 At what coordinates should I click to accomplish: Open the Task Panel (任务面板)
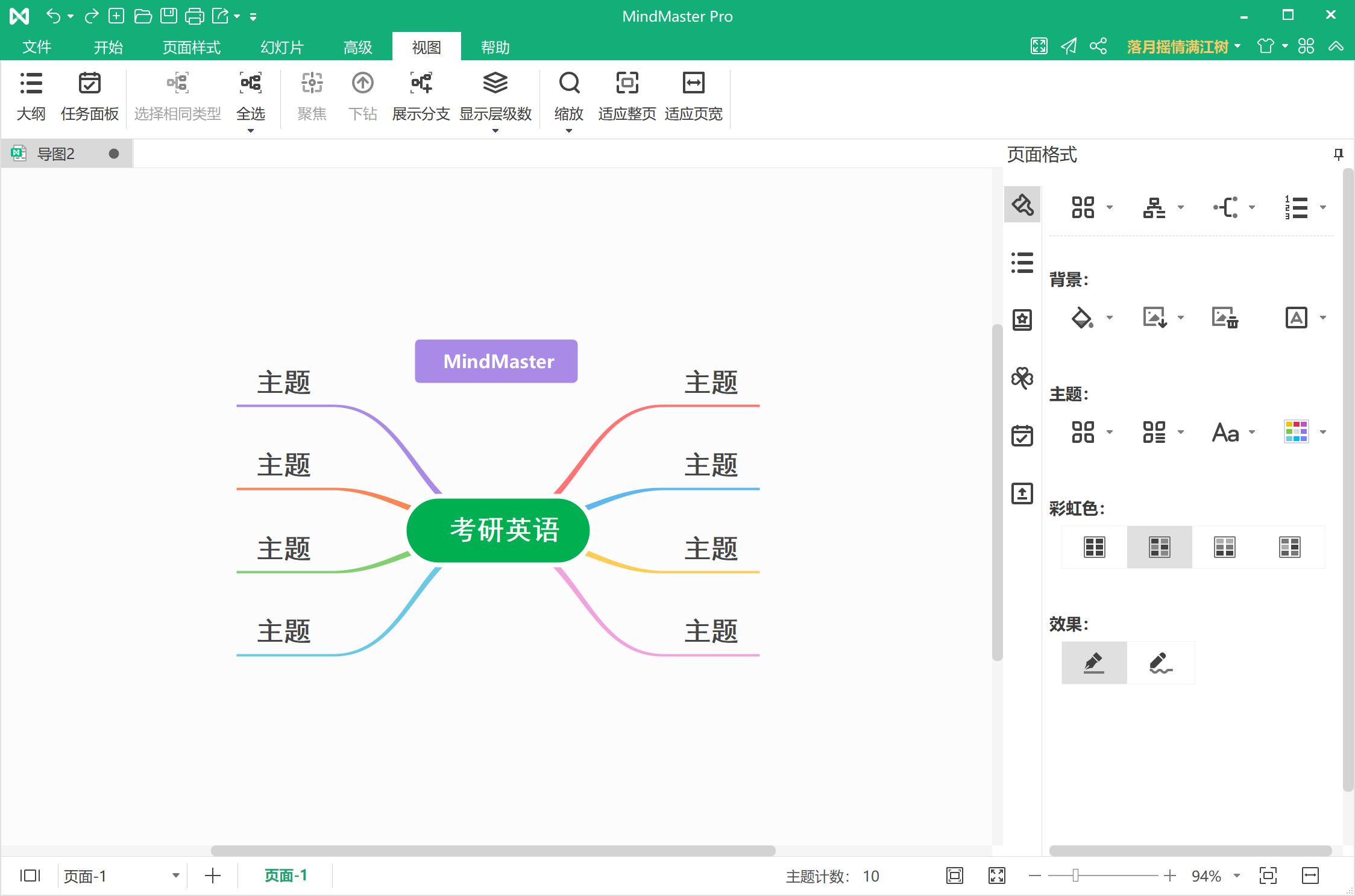point(90,96)
